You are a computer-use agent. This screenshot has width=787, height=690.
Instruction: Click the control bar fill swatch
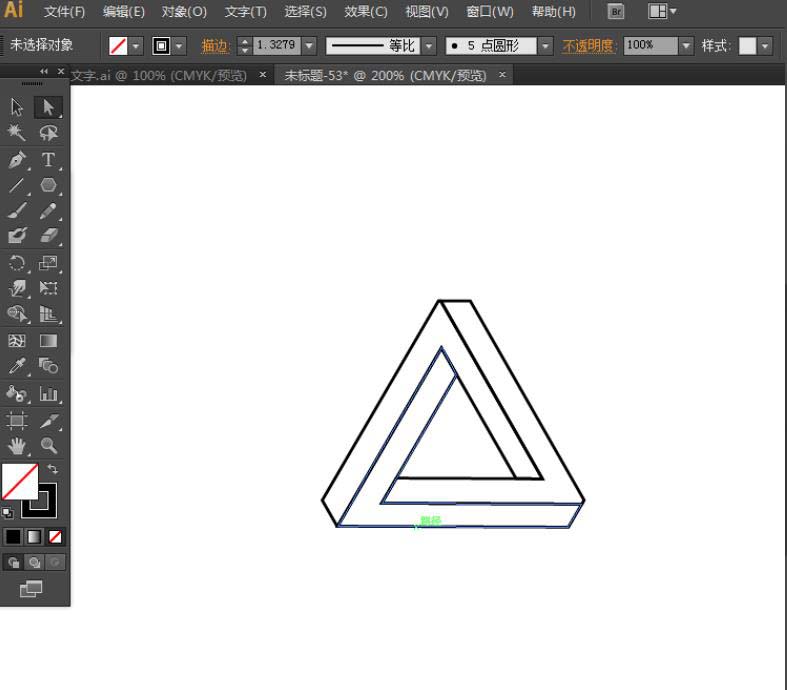point(118,46)
